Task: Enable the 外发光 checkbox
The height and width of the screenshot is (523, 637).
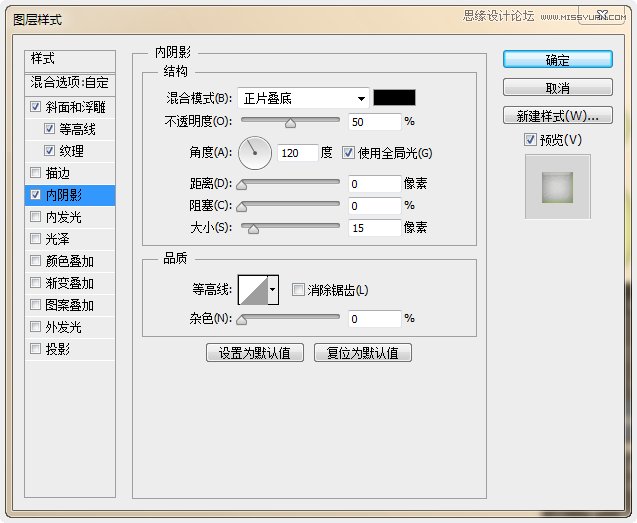Action: coord(36,326)
